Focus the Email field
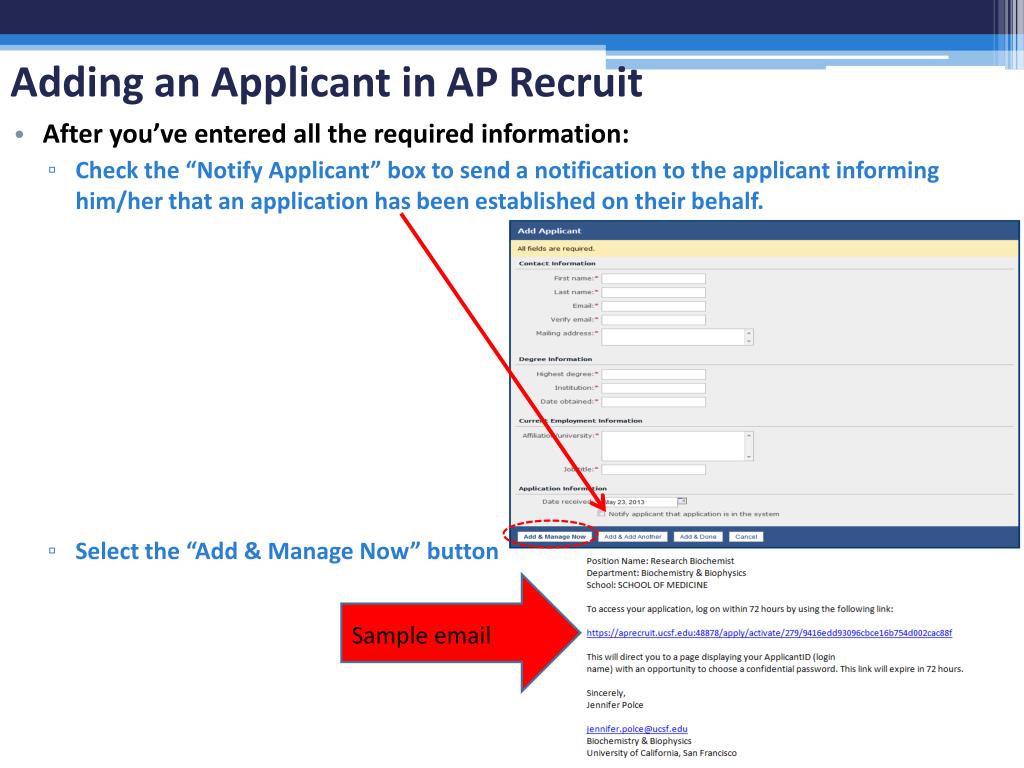The height and width of the screenshot is (768, 1024). 653,306
